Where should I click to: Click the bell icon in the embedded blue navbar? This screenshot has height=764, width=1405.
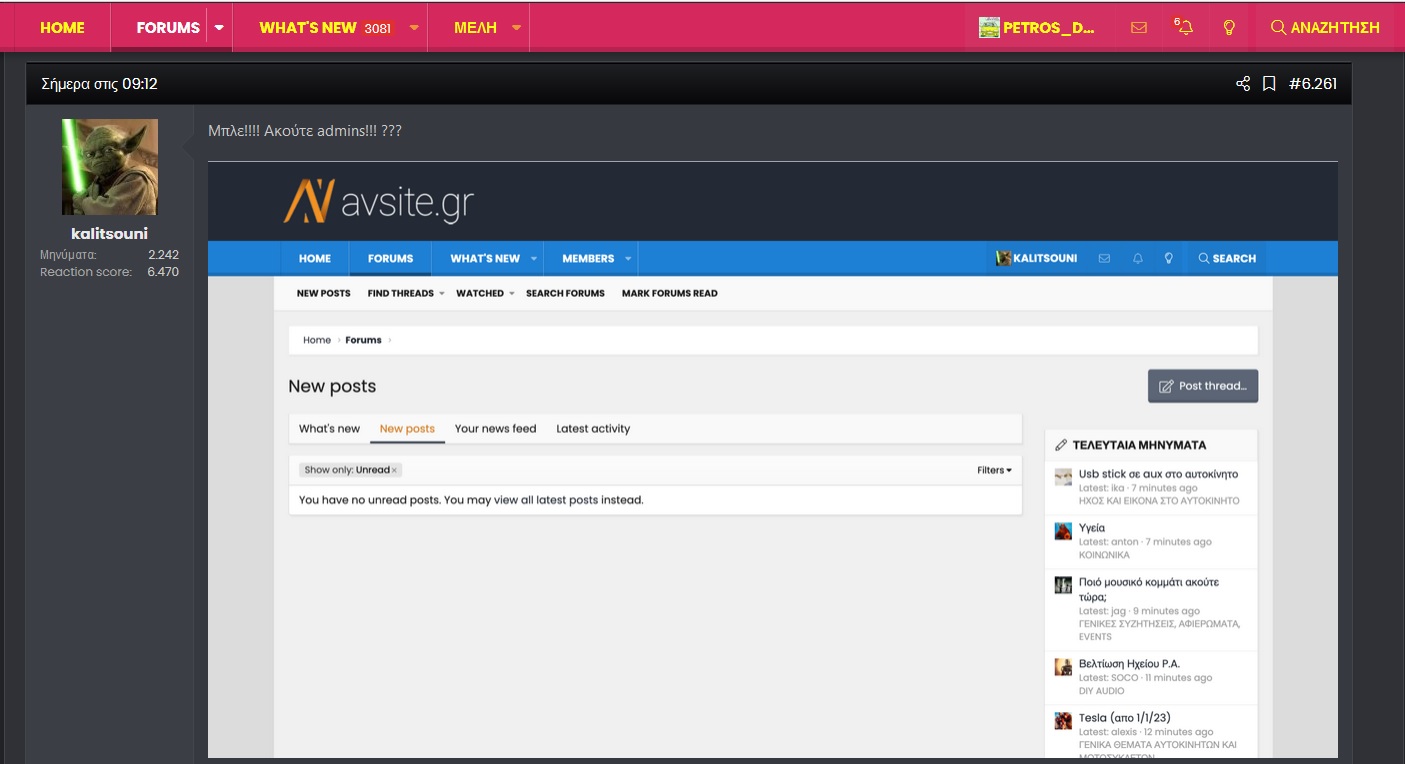1138,258
